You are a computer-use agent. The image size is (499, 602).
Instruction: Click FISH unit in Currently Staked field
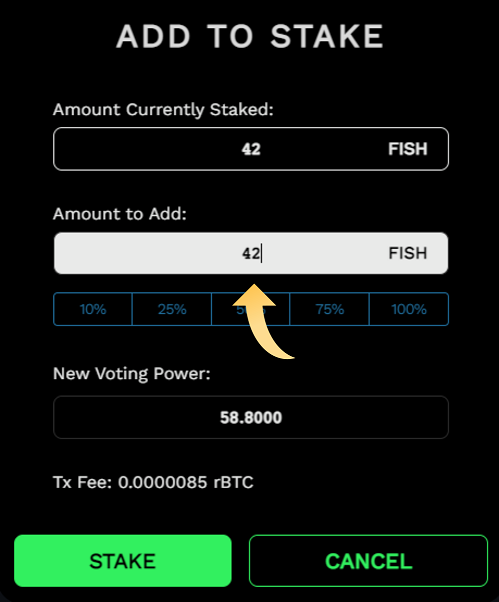(408, 149)
